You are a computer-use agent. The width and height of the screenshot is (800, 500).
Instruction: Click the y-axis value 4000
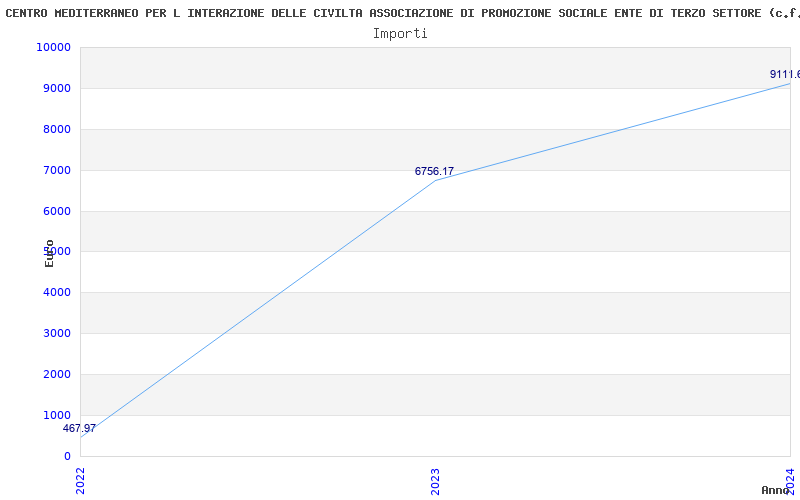[x=57, y=292]
